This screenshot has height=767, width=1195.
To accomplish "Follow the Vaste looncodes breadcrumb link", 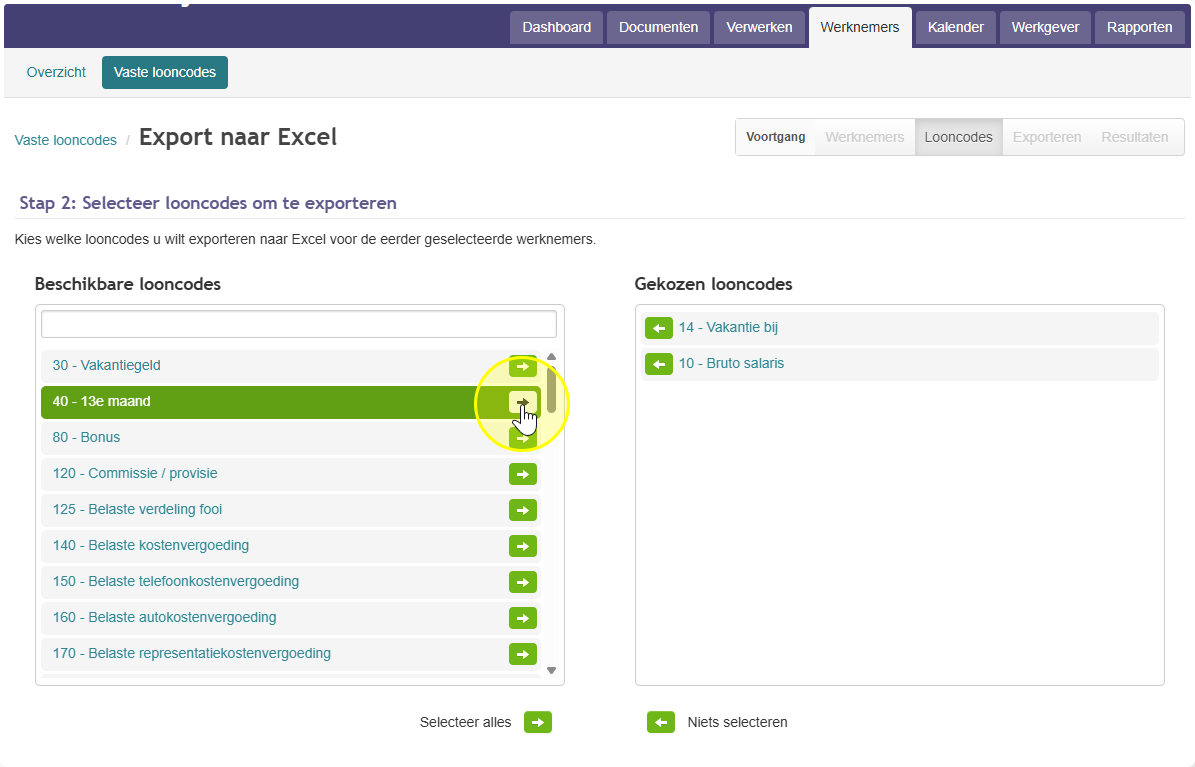I will 66,140.
